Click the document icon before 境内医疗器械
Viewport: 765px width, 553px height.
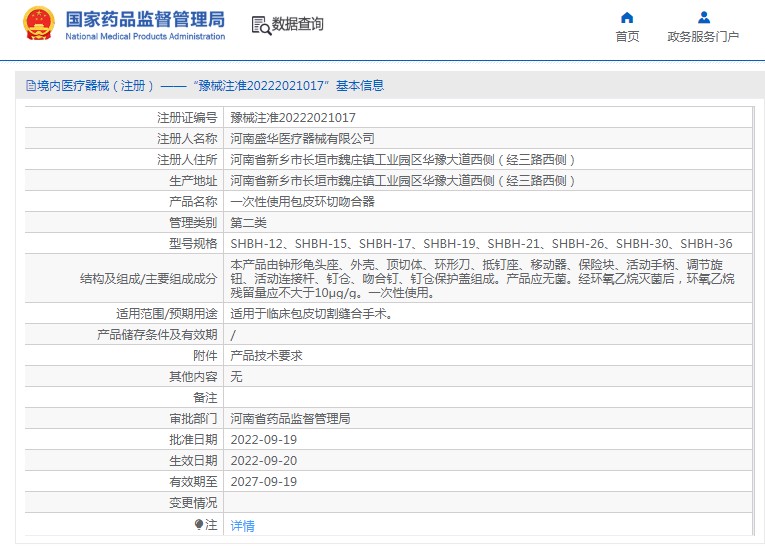point(31,86)
